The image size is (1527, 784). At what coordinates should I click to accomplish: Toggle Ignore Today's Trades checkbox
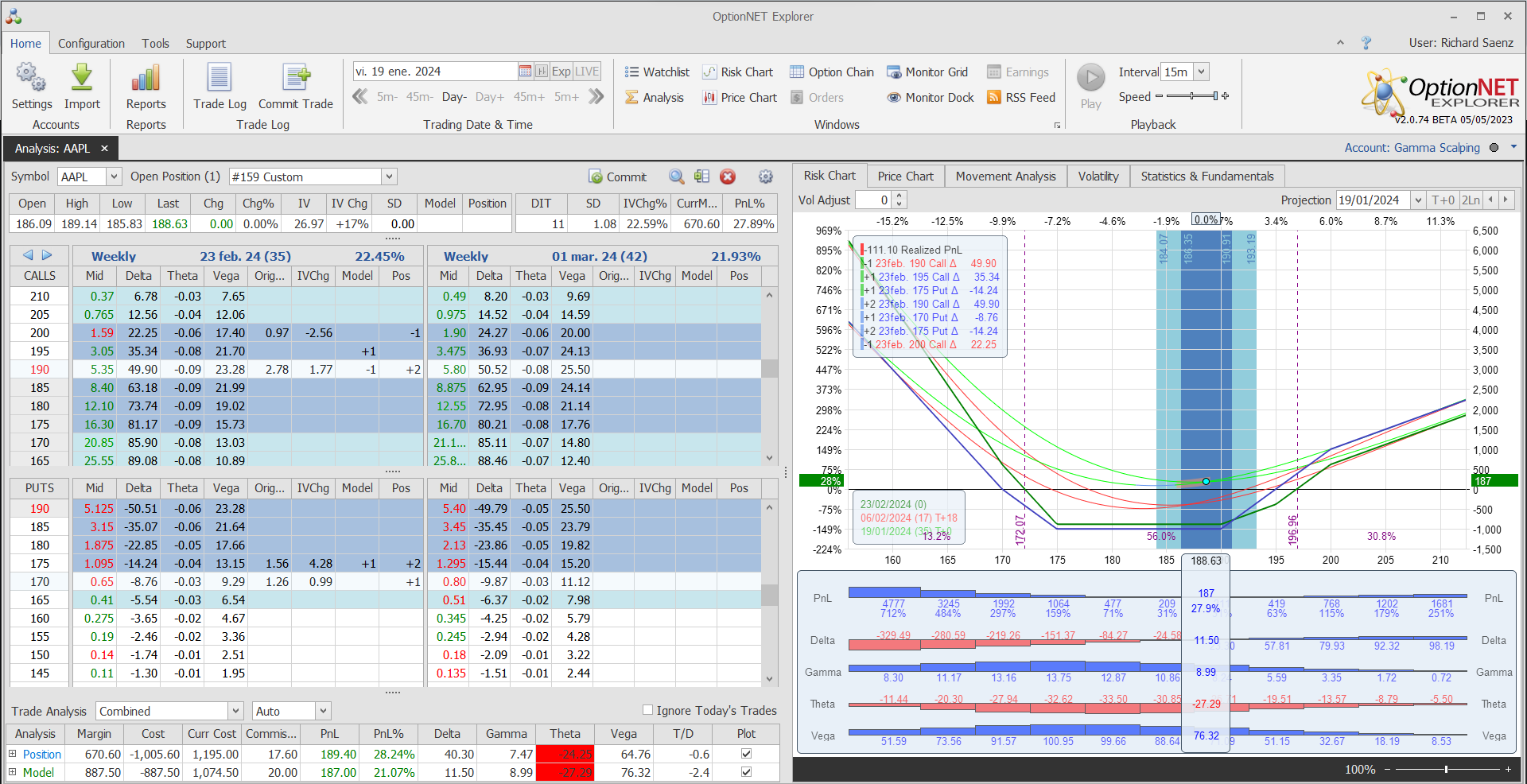[x=647, y=710]
